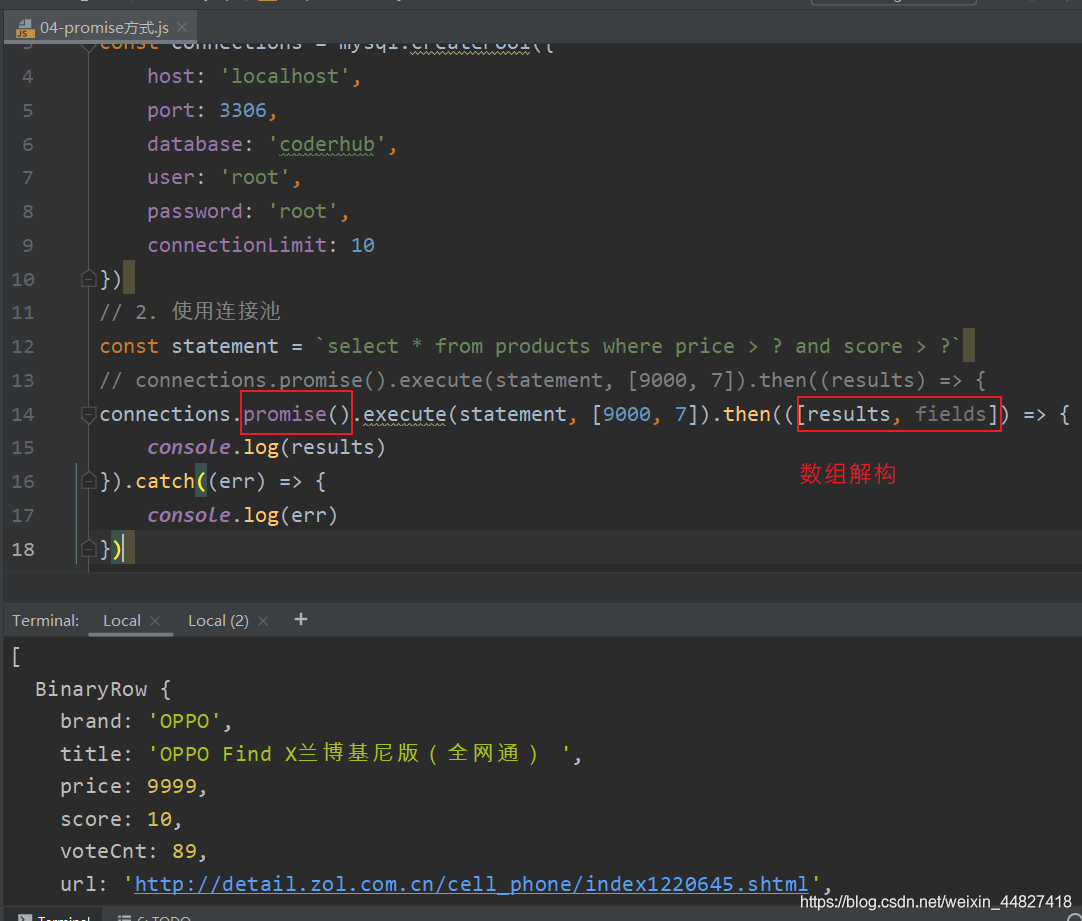The height and width of the screenshot is (921, 1082).
Task: Open the detail.zol.com.cn URL in terminal output
Action: point(471,884)
